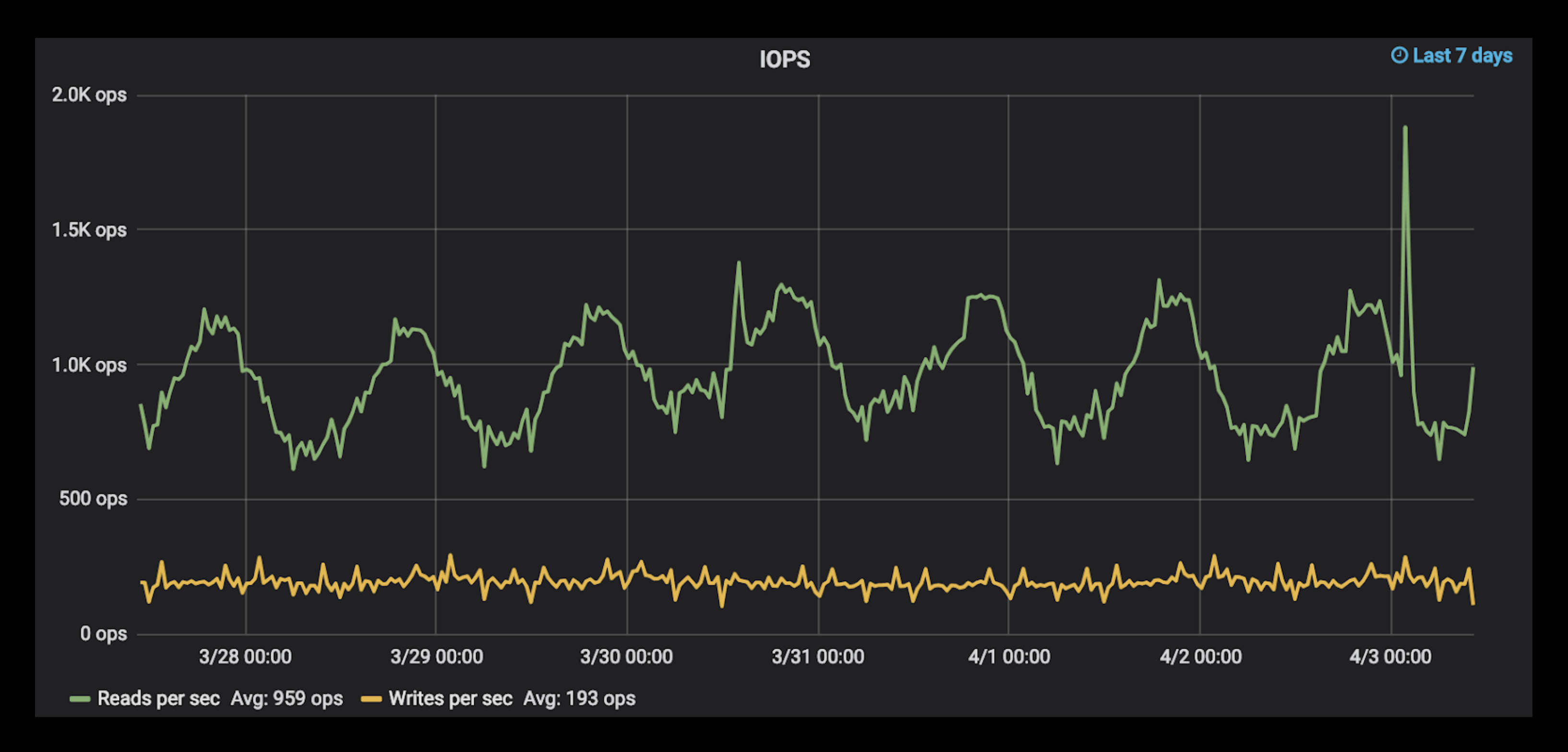
Task: Click the yellow Writes per sec color swatch
Action: (x=371, y=698)
